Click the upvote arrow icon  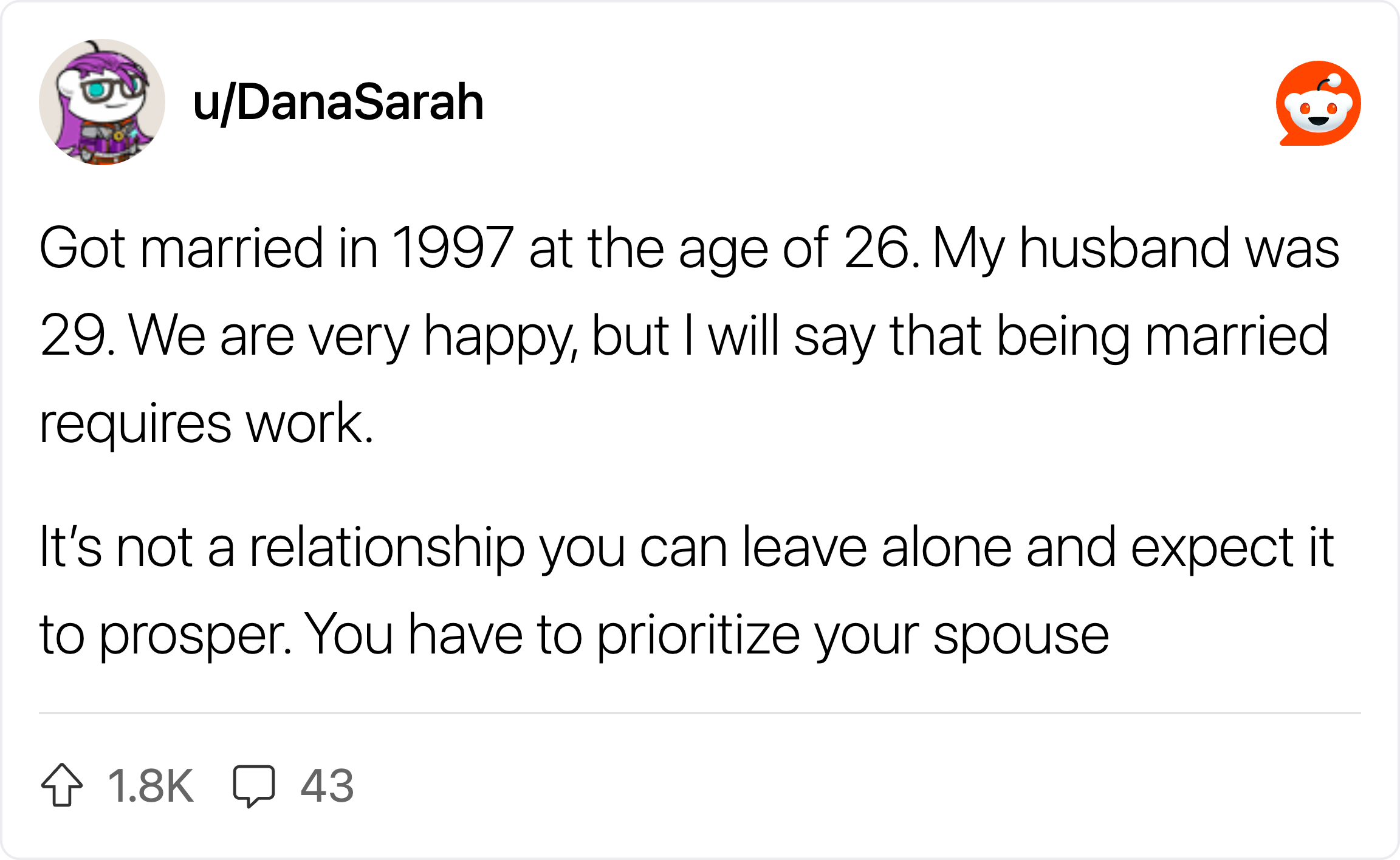62,785
